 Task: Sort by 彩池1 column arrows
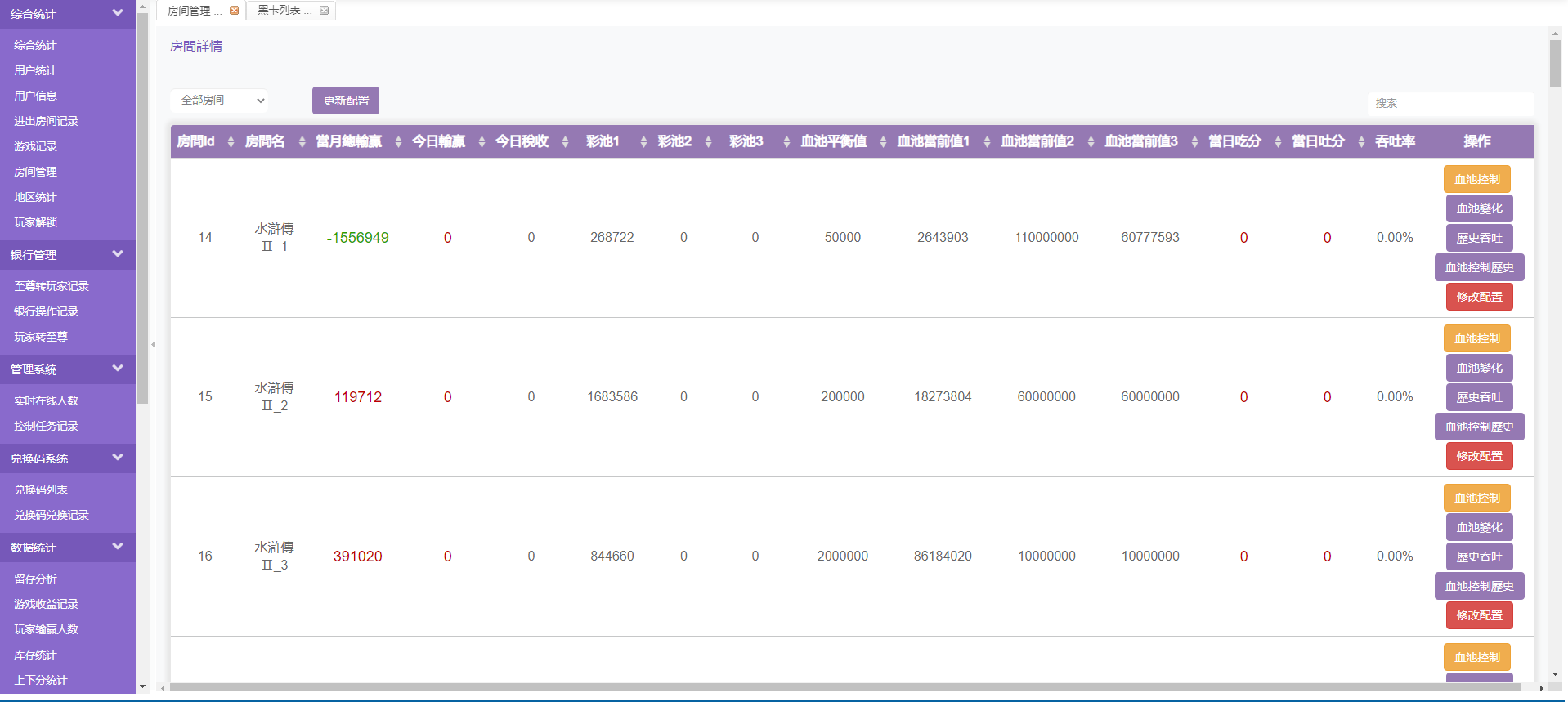pos(643,142)
